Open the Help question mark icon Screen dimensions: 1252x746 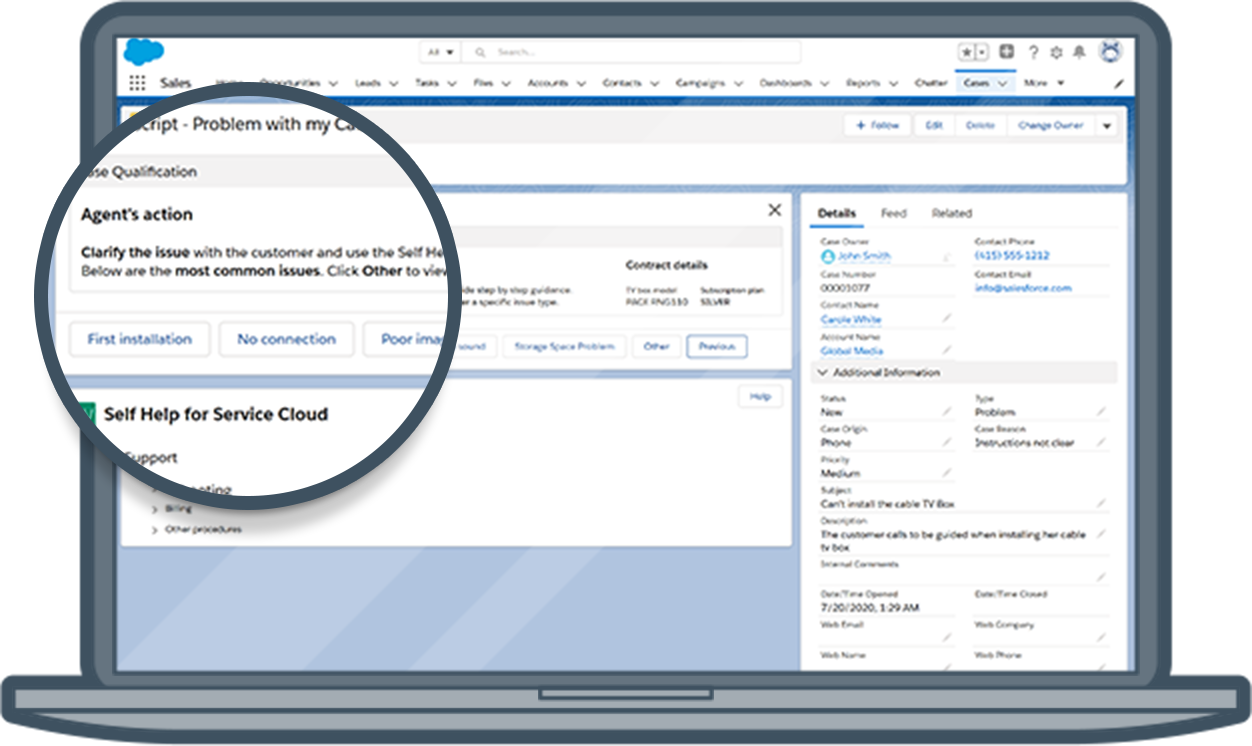pos(1033,53)
